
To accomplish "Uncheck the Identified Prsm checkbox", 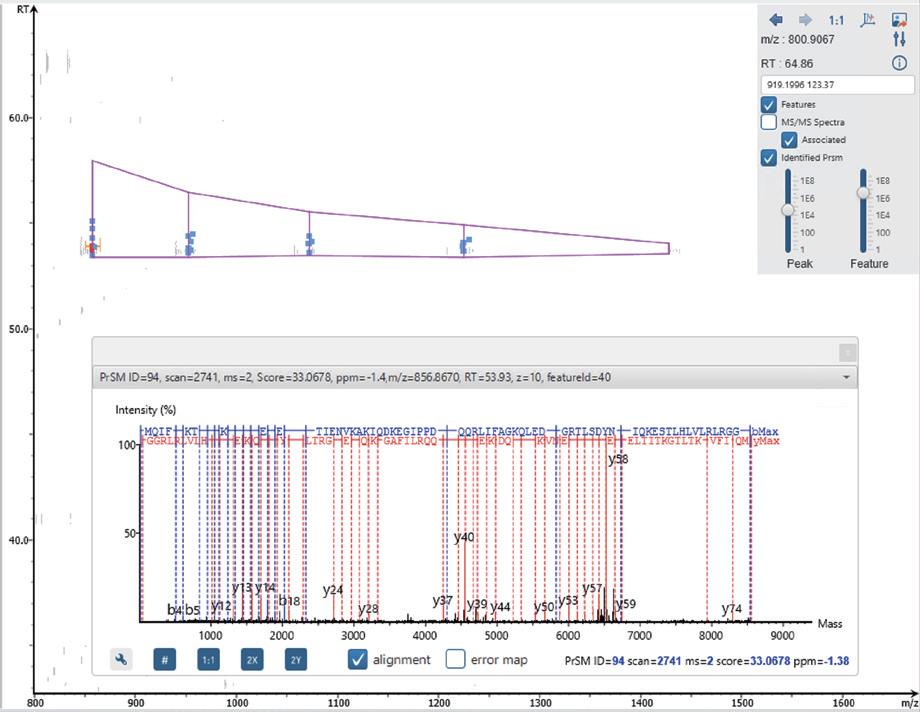I will pyautogui.click(x=769, y=158).
